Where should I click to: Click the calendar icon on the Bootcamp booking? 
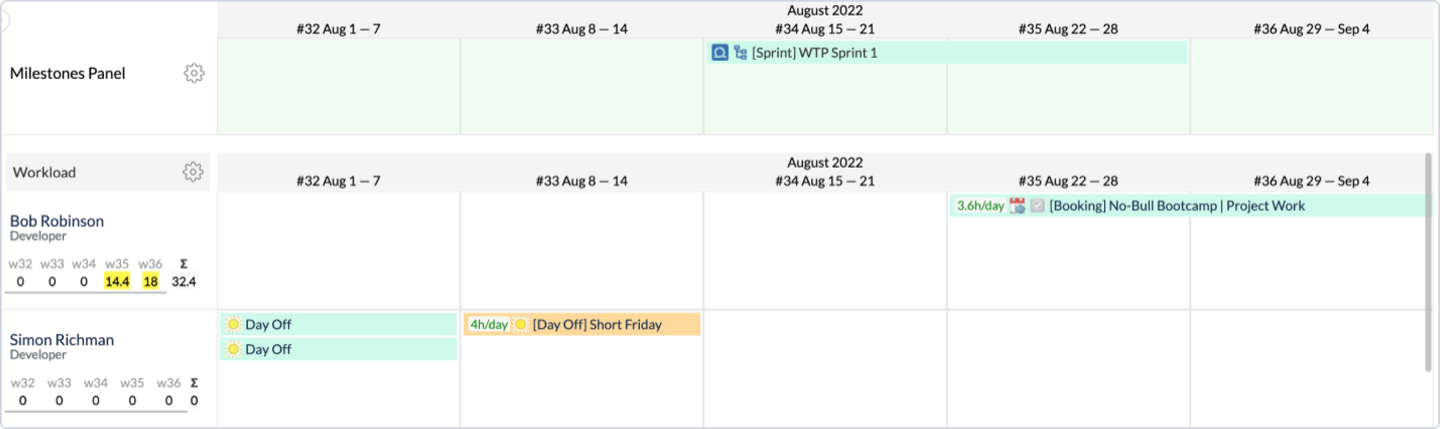coord(1018,206)
